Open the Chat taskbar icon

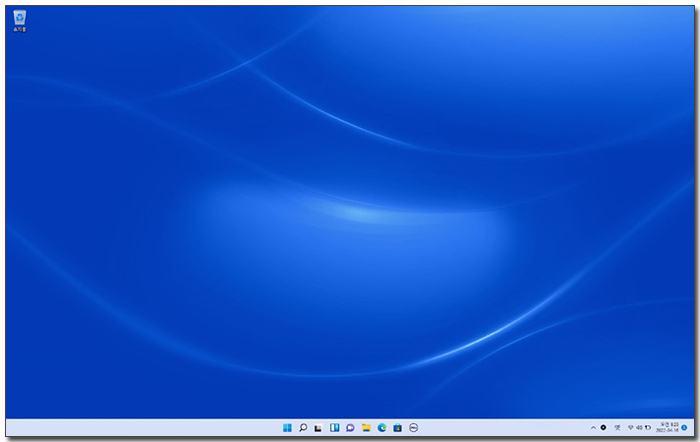(350, 428)
